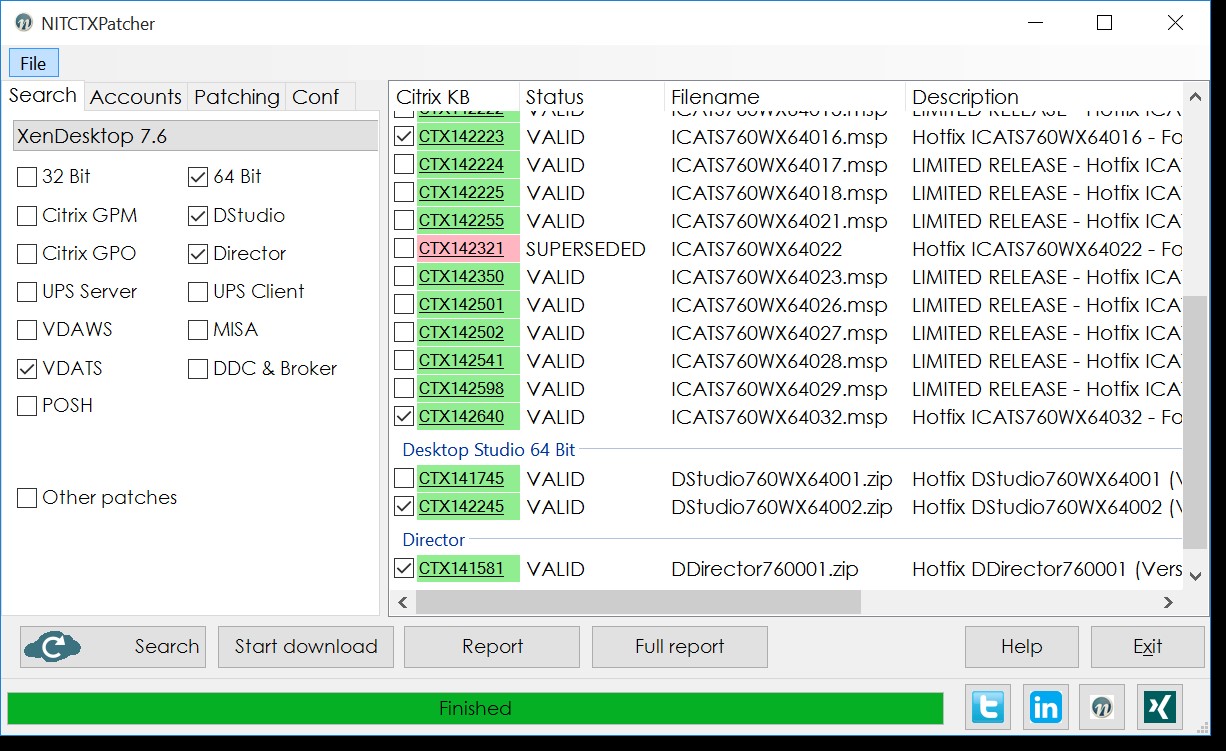
Task: Click the SUPERSEDED status cell
Action: [x=586, y=249]
